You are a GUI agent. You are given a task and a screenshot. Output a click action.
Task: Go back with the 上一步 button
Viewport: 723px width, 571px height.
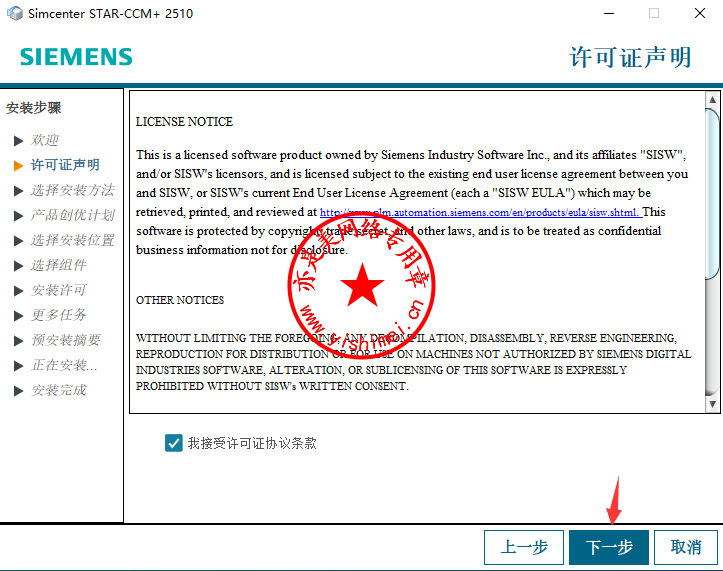pyautogui.click(x=524, y=547)
